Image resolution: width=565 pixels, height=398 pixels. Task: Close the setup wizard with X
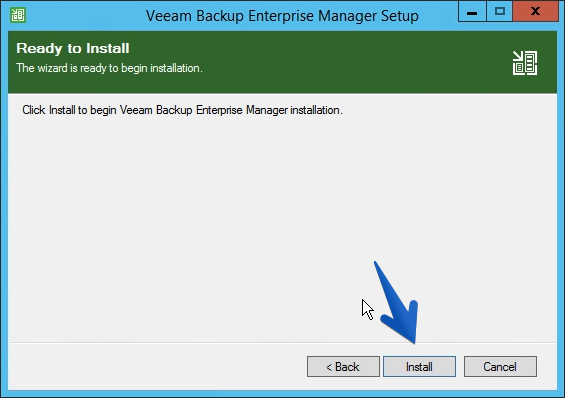(535, 12)
